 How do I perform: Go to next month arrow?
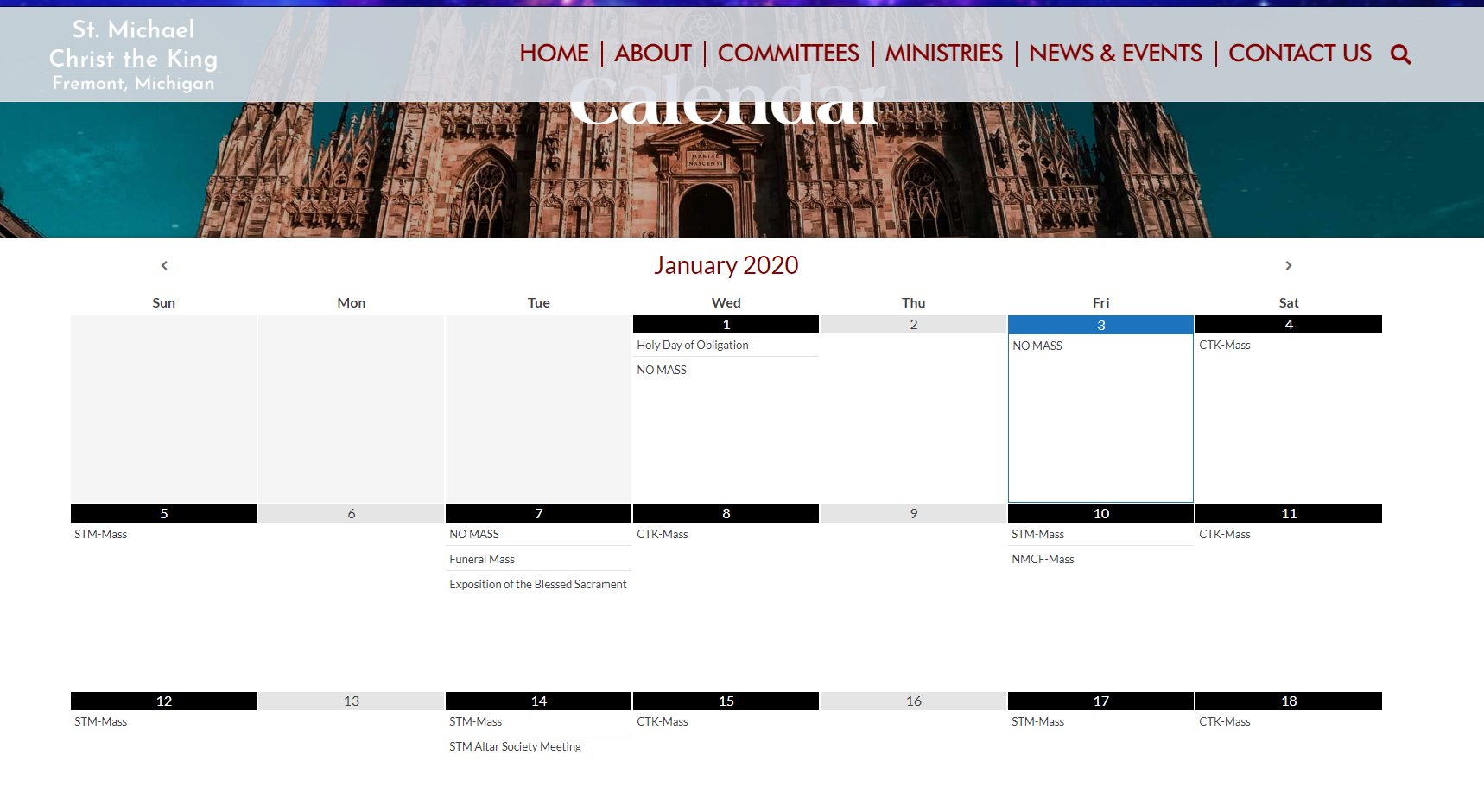1288,265
